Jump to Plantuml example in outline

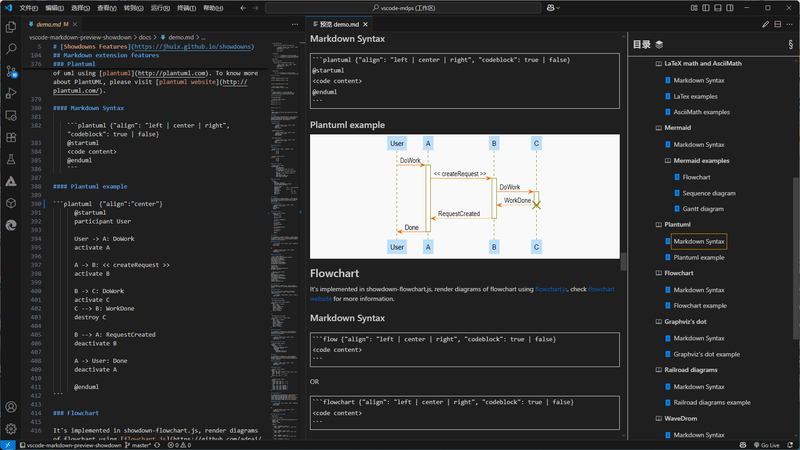(698, 258)
